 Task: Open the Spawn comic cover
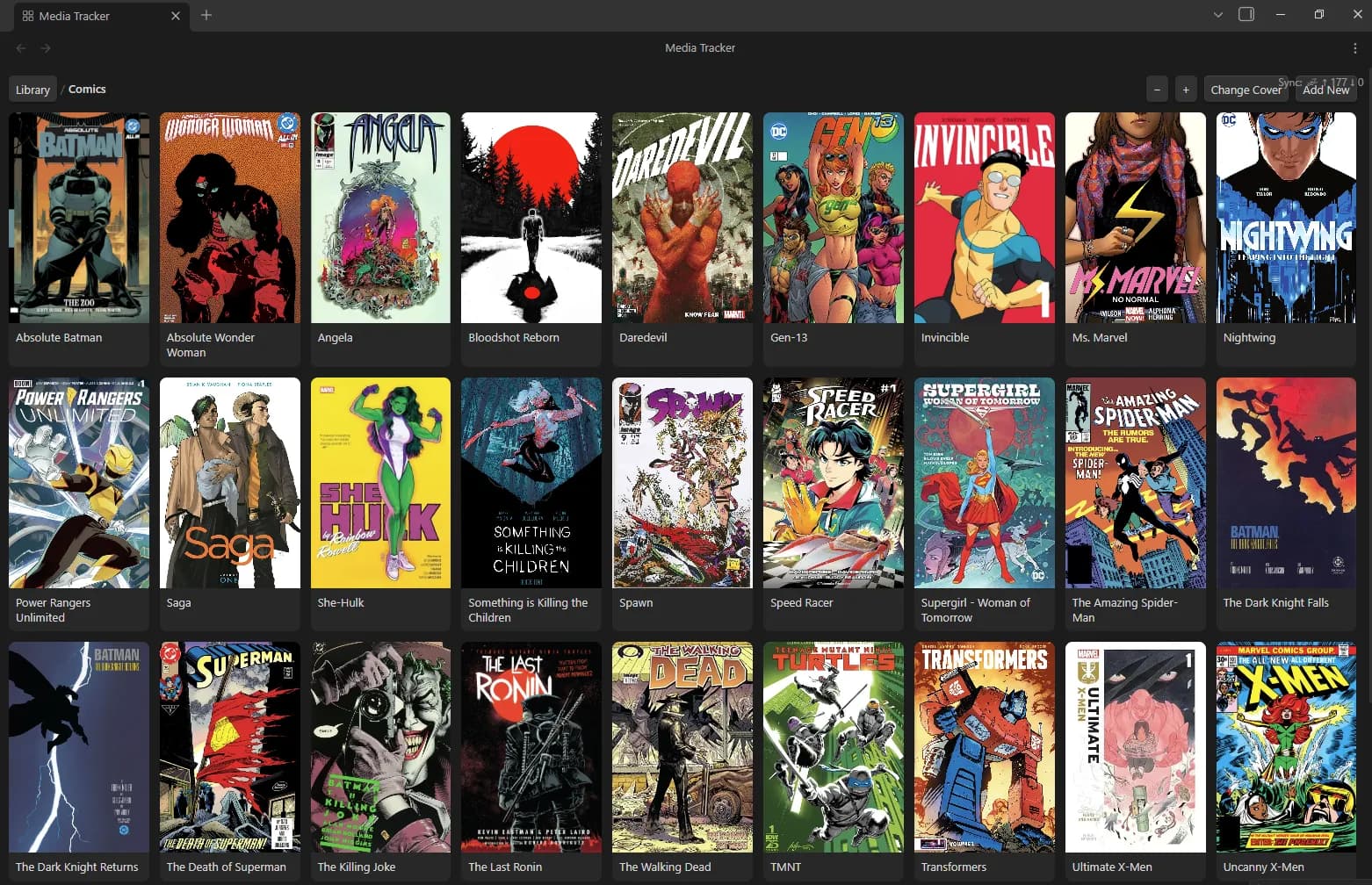(682, 483)
